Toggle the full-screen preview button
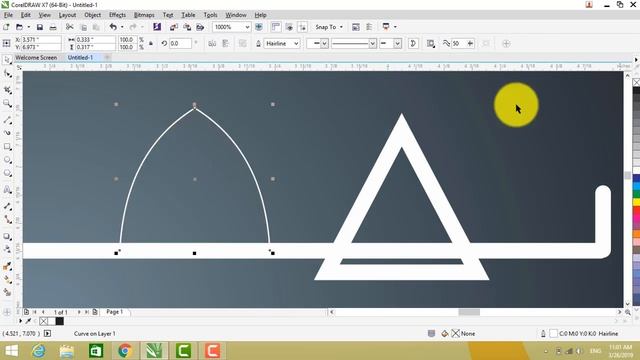The image size is (640, 360). click(x=259, y=27)
